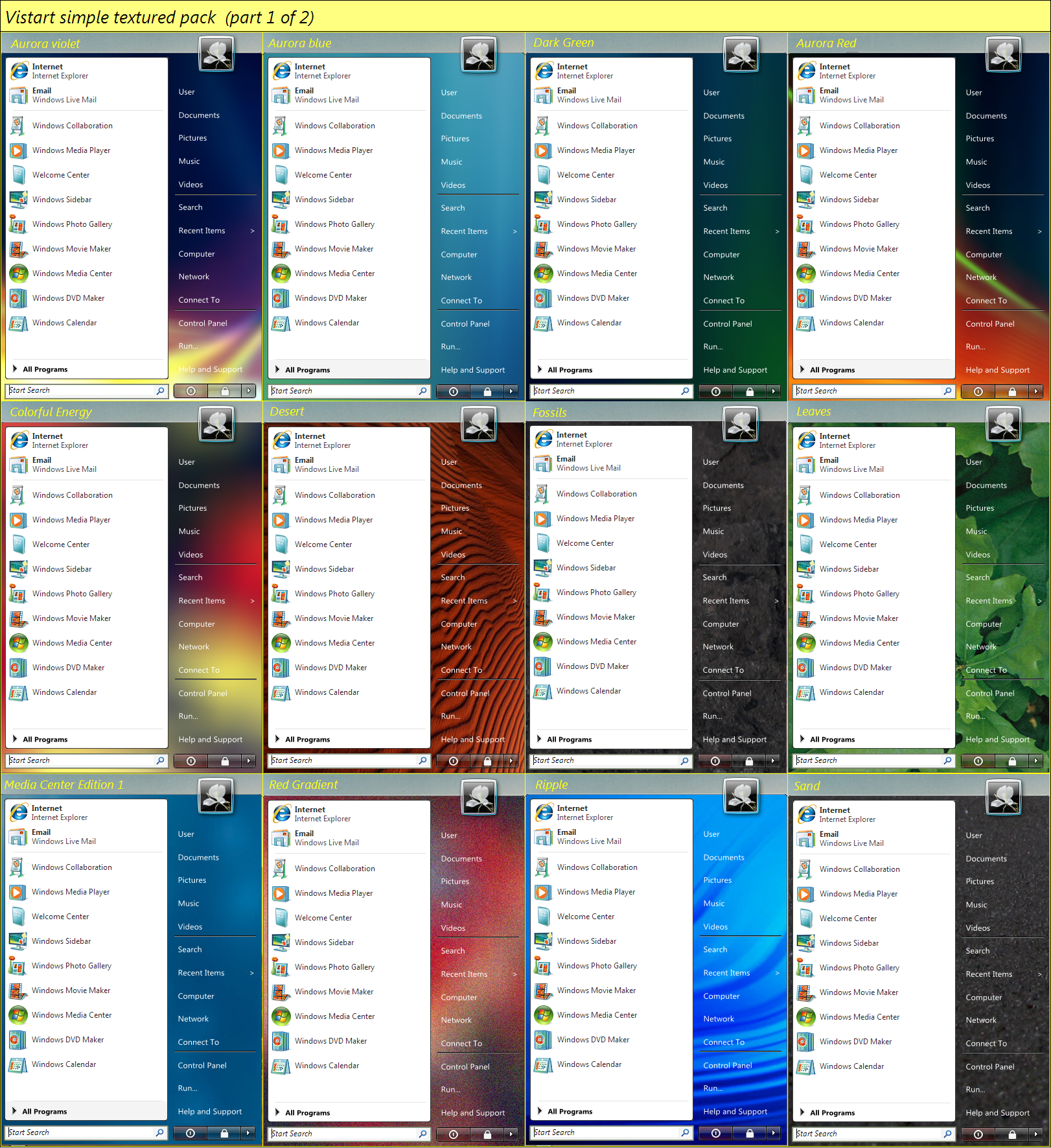This screenshot has height=1148, width=1051.
Task: Click the user flower picture in Fossils menu
Action: 741,424
